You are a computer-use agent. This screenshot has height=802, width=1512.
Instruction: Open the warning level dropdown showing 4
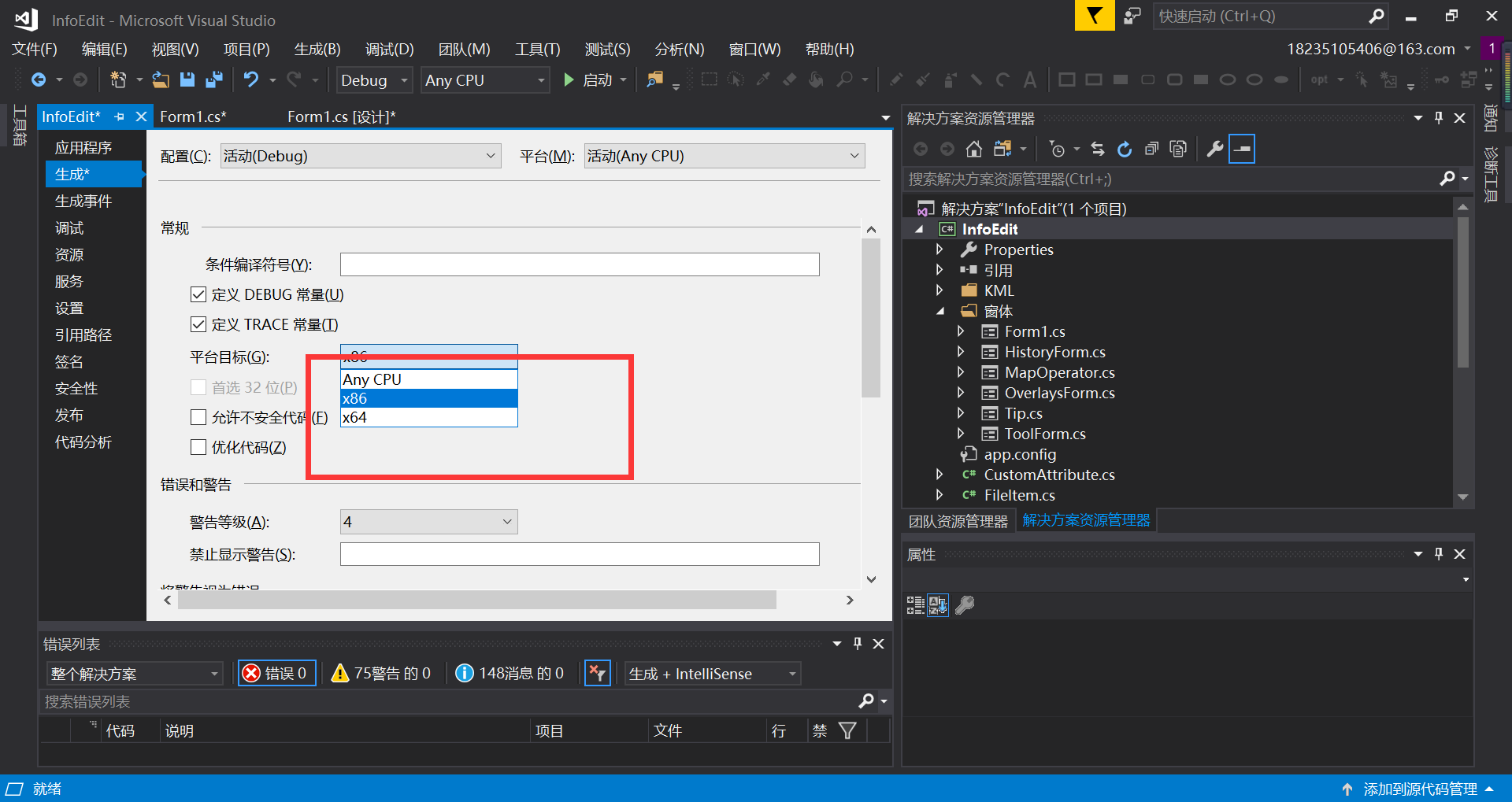[429, 522]
